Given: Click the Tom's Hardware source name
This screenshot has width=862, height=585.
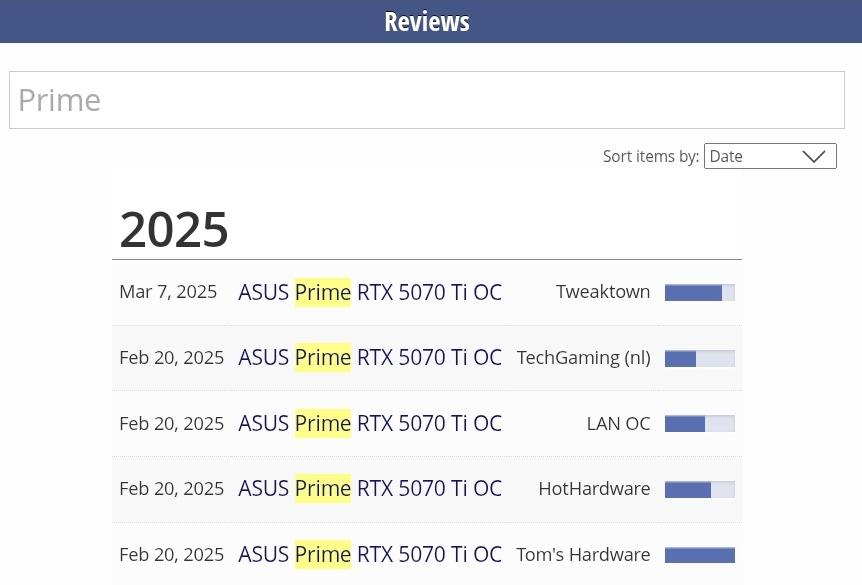Looking at the screenshot, I should (583, 554).
